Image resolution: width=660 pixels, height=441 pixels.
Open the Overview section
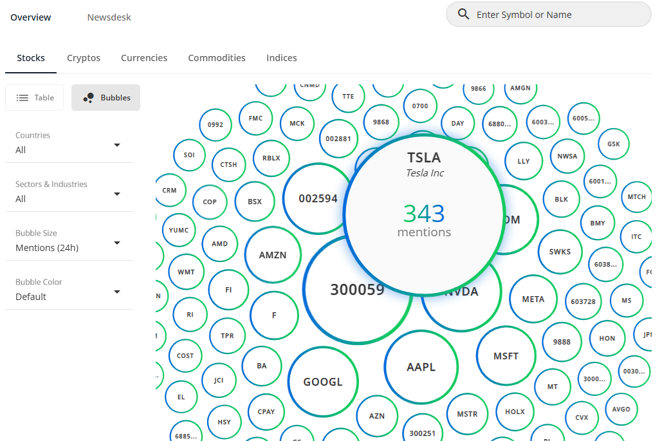31,17
